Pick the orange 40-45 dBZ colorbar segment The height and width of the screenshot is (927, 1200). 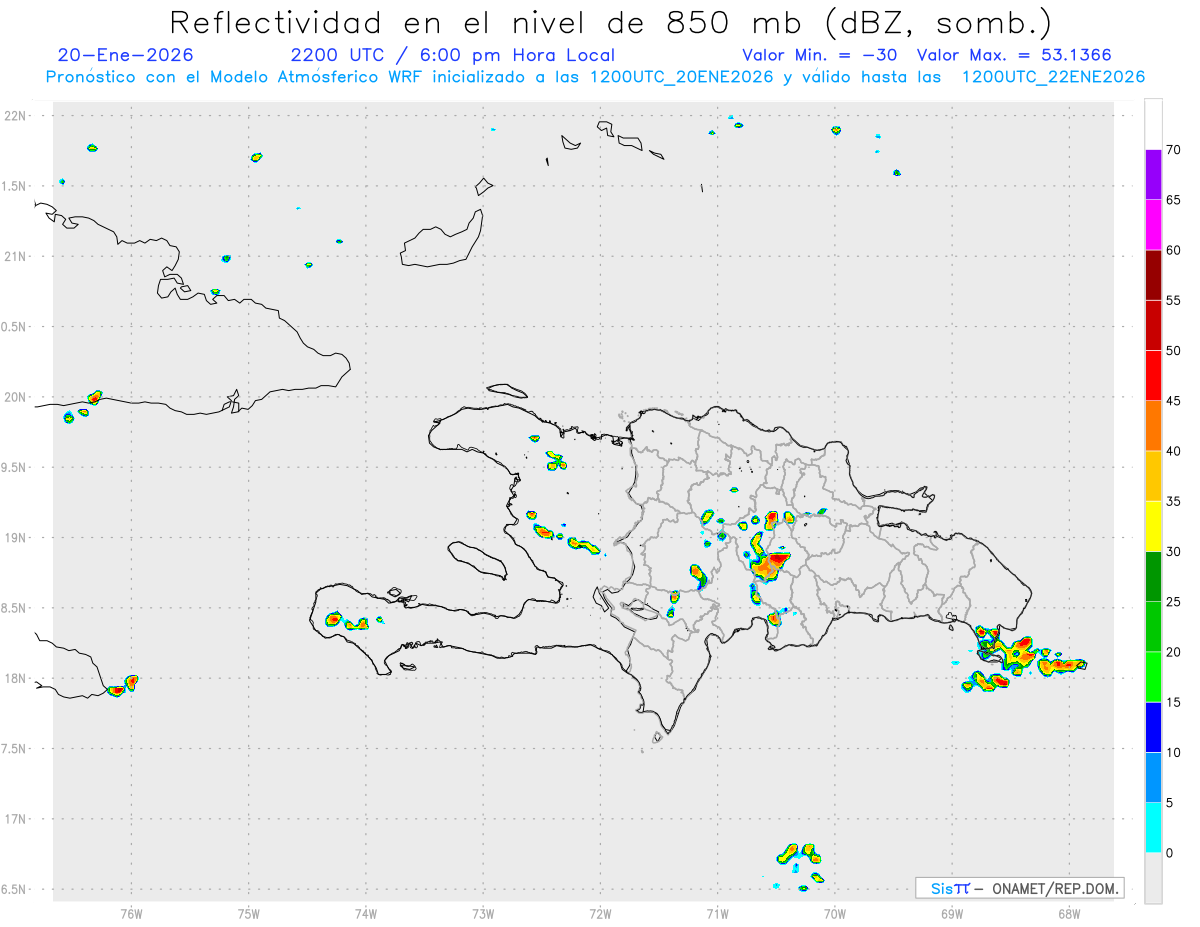1153,426
